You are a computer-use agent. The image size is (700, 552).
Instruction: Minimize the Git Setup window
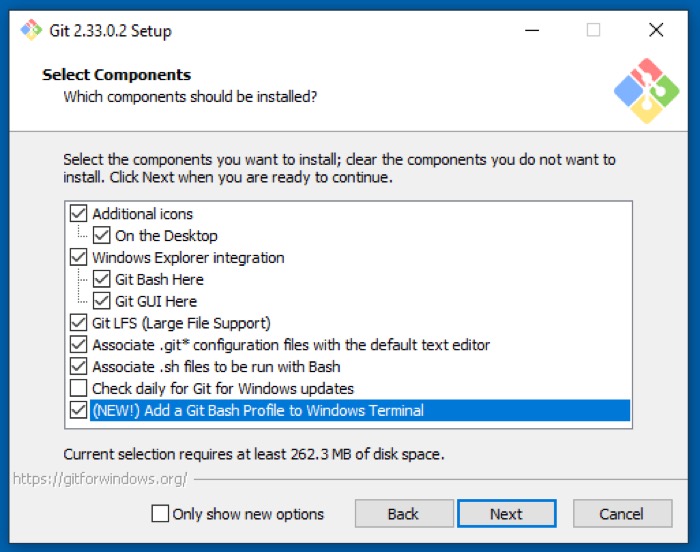[532, 30]
